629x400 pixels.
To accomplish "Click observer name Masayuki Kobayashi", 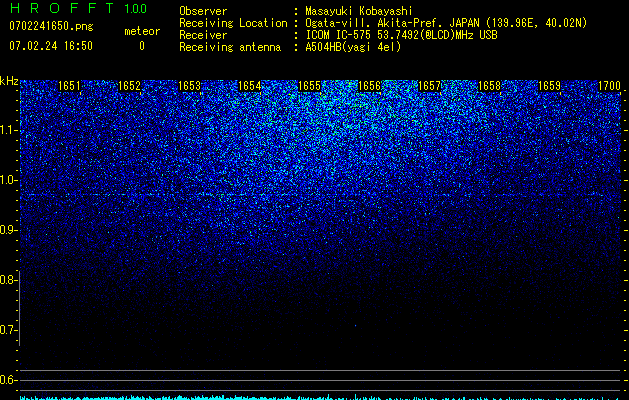I will click(359, 11).
